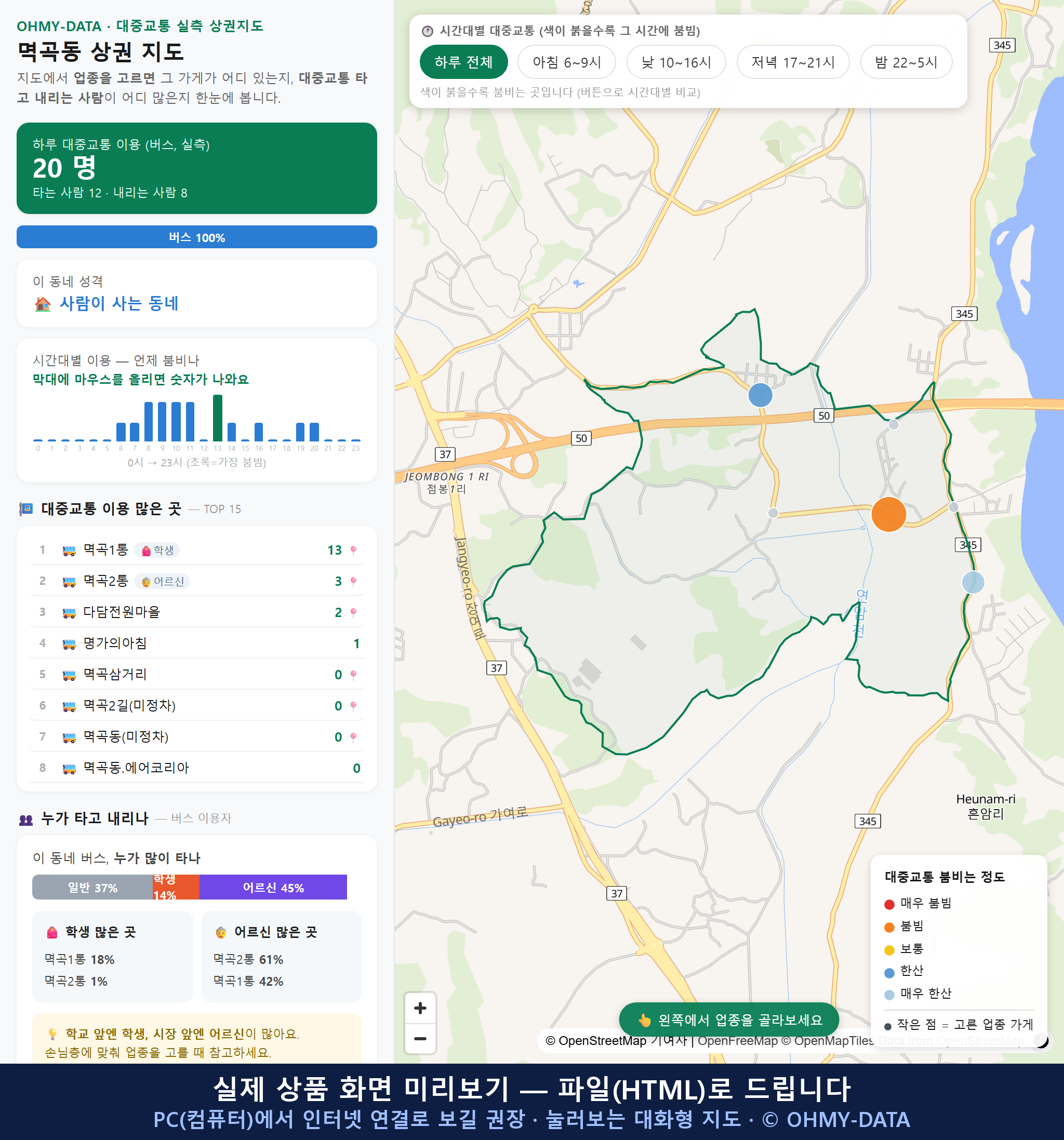Image resolution: width=1064 pixels, height=1140 pixels.
Task: Click the 학생 14% orange bar segment
Action: point(176,887)
